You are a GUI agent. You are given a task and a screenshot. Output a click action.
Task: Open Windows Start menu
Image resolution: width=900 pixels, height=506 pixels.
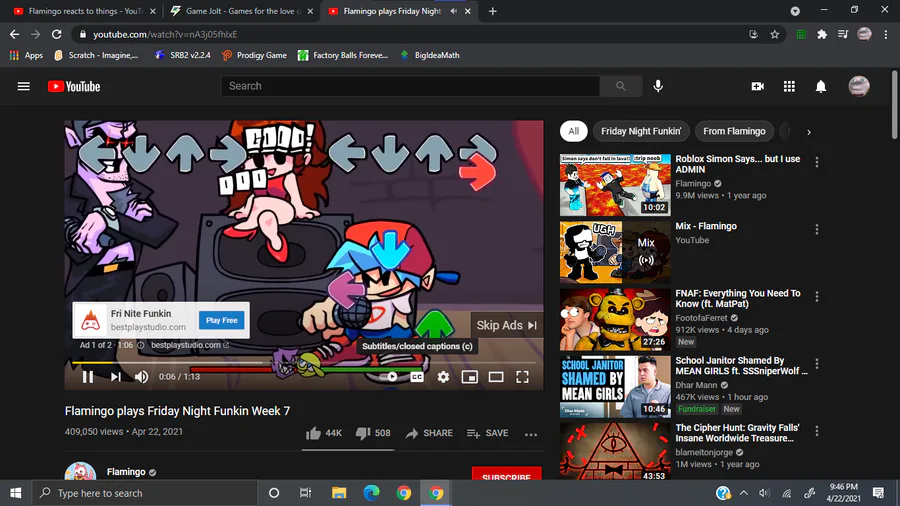pyautogui.click(x=15, y=493)
